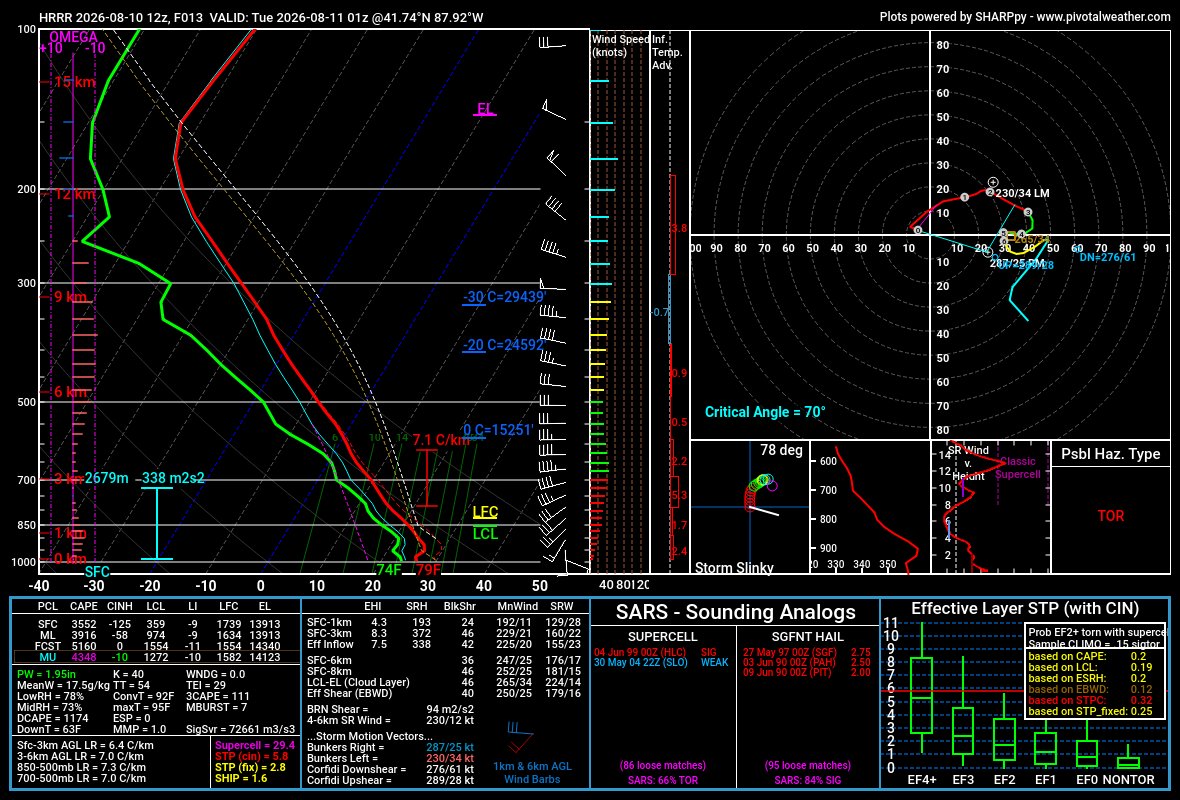
Task: Select the 287/25 RM hodograph label
Action: 1017,263
